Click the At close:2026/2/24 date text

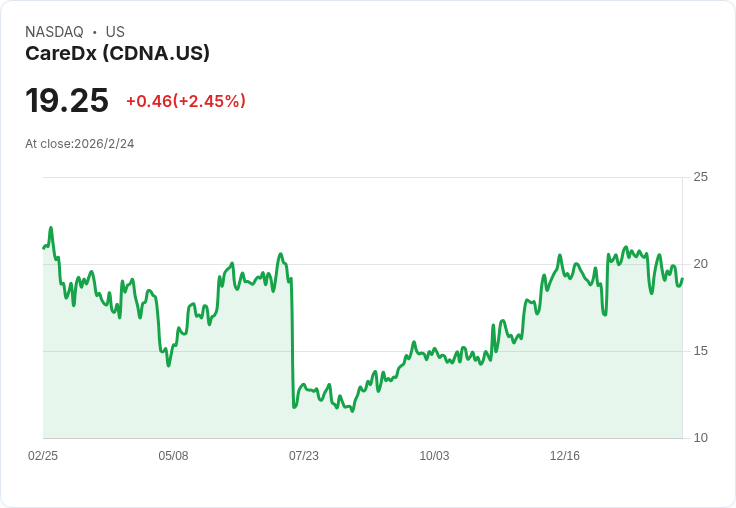coord(80,144)
